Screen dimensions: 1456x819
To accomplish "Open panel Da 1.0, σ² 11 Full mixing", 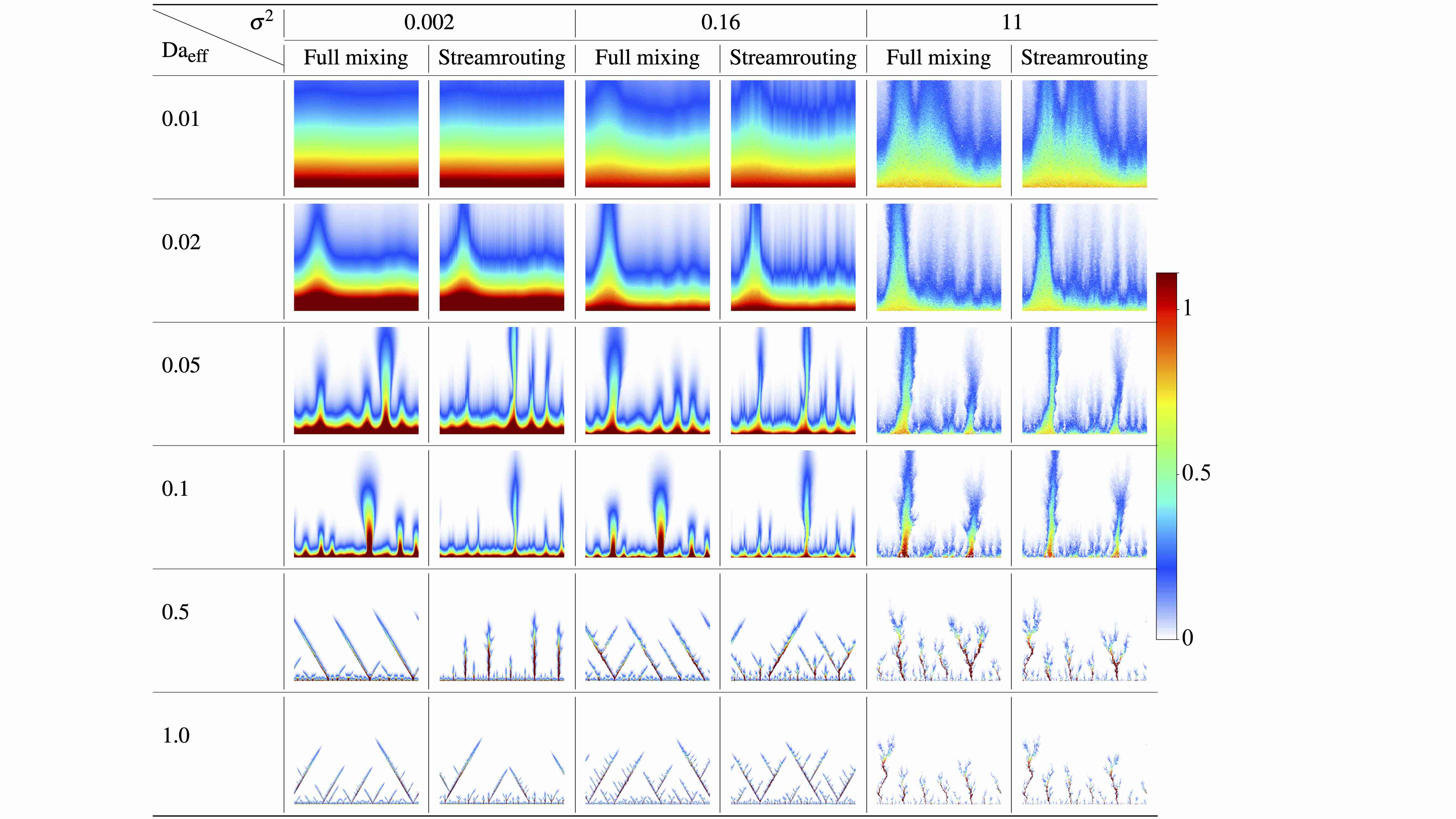I will tap(939, 750).
